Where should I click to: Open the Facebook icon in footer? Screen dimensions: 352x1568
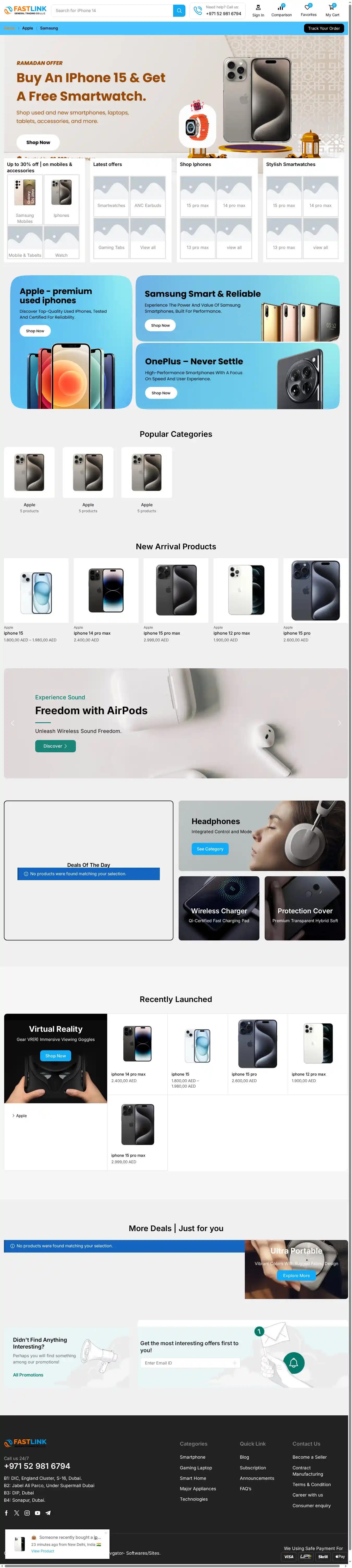pos(6,1513)
